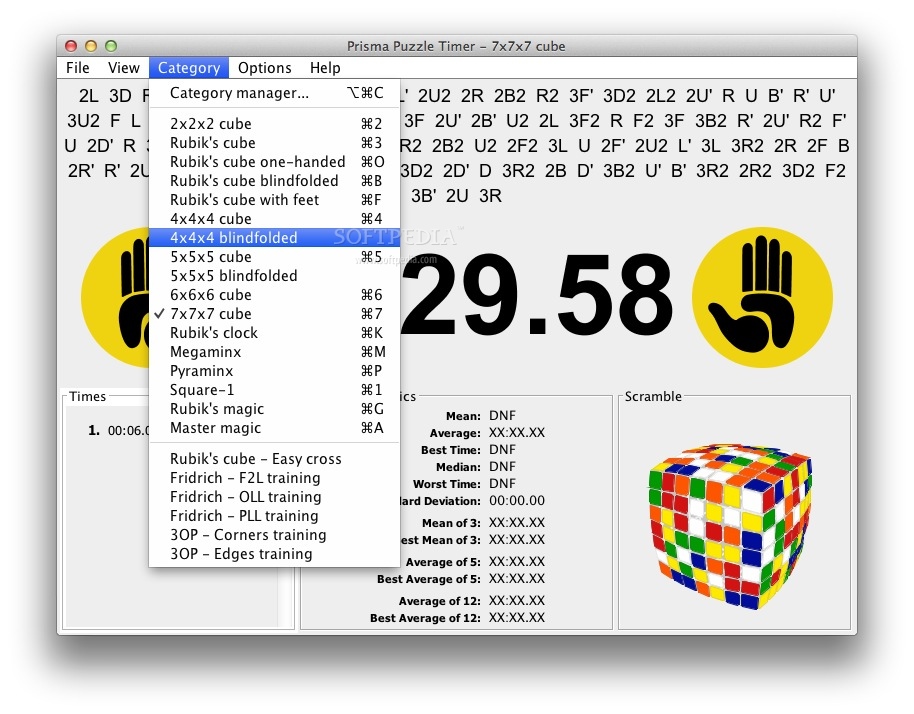Open the Category manager
This screenshot has width=914, height=714.
click(x=228, y=93)
